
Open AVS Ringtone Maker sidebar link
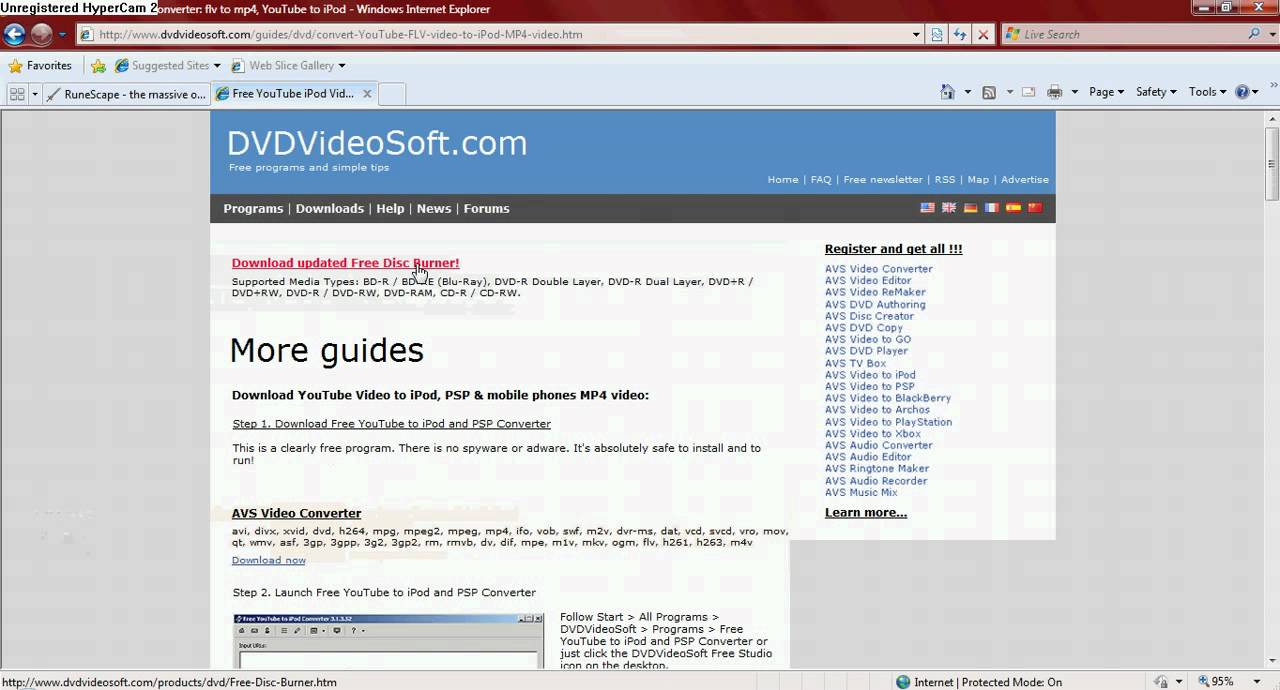877,468
